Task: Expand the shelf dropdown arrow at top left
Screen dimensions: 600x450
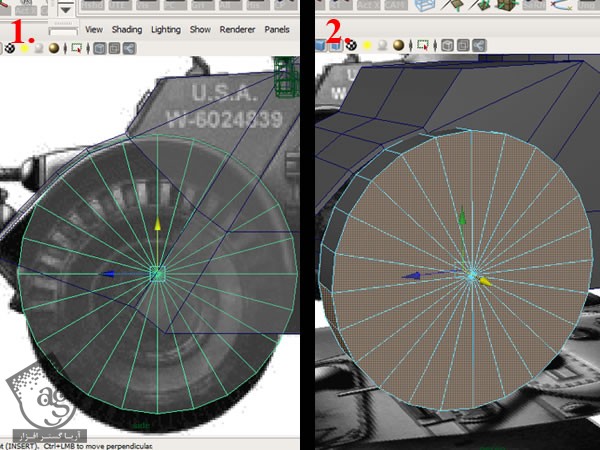Action: pos(65,8)
